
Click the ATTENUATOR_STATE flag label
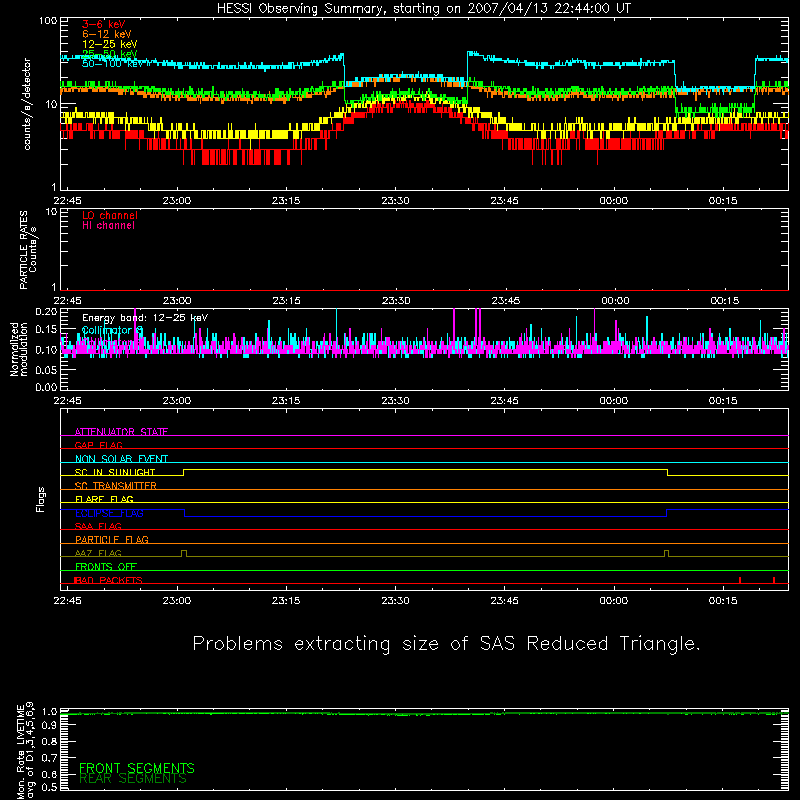tap(121, 432)
